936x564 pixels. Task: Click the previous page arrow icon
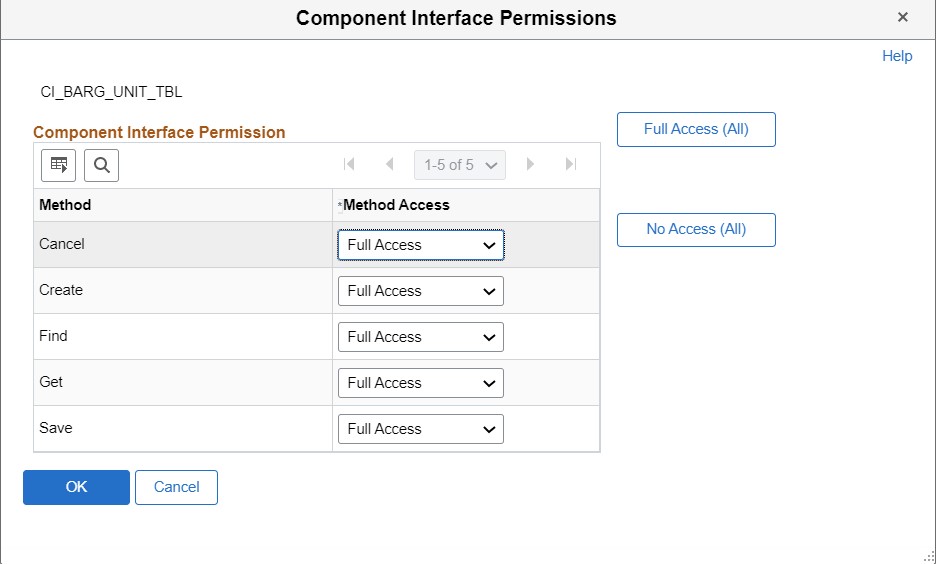[x=390, y=165]
